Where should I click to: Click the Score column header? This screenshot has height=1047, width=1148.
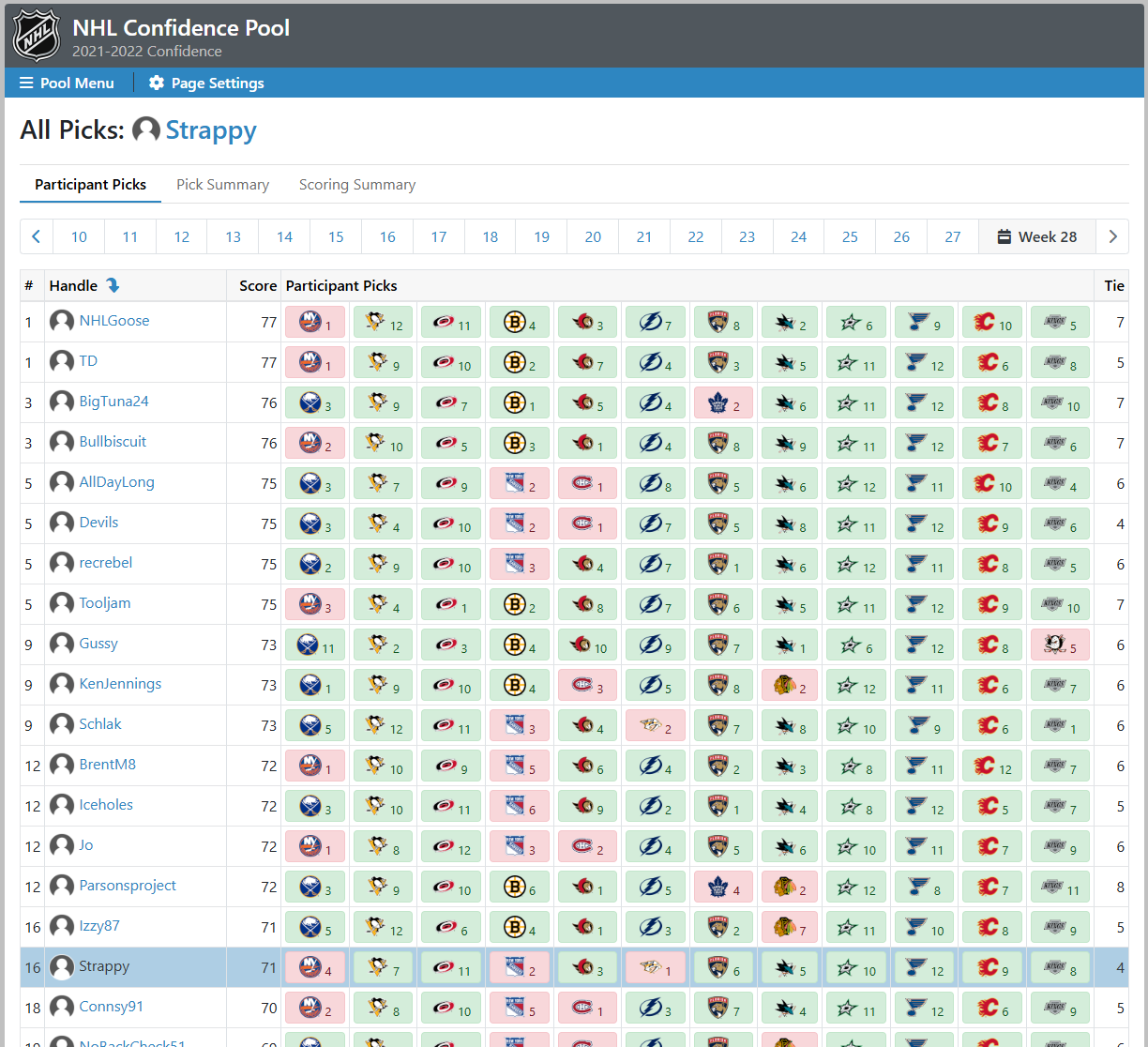point(258,285)
